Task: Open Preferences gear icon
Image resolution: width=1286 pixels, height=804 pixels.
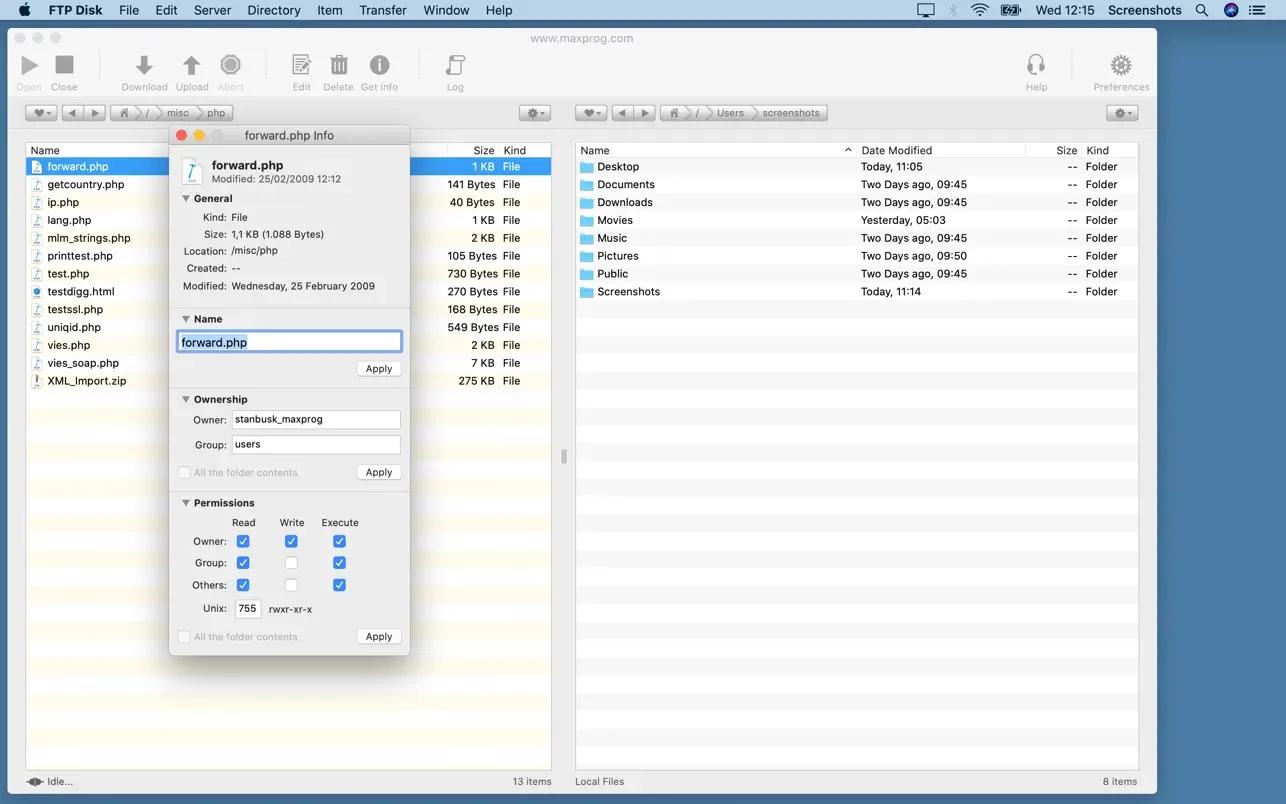Action: [x=1121, y=66]
